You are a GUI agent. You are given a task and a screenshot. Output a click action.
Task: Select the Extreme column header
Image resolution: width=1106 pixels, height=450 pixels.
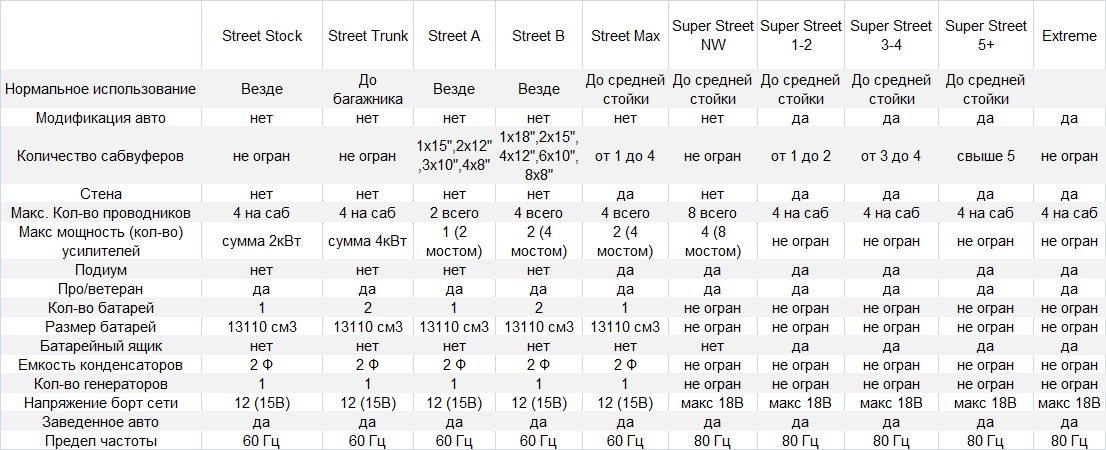point(1069,36)
